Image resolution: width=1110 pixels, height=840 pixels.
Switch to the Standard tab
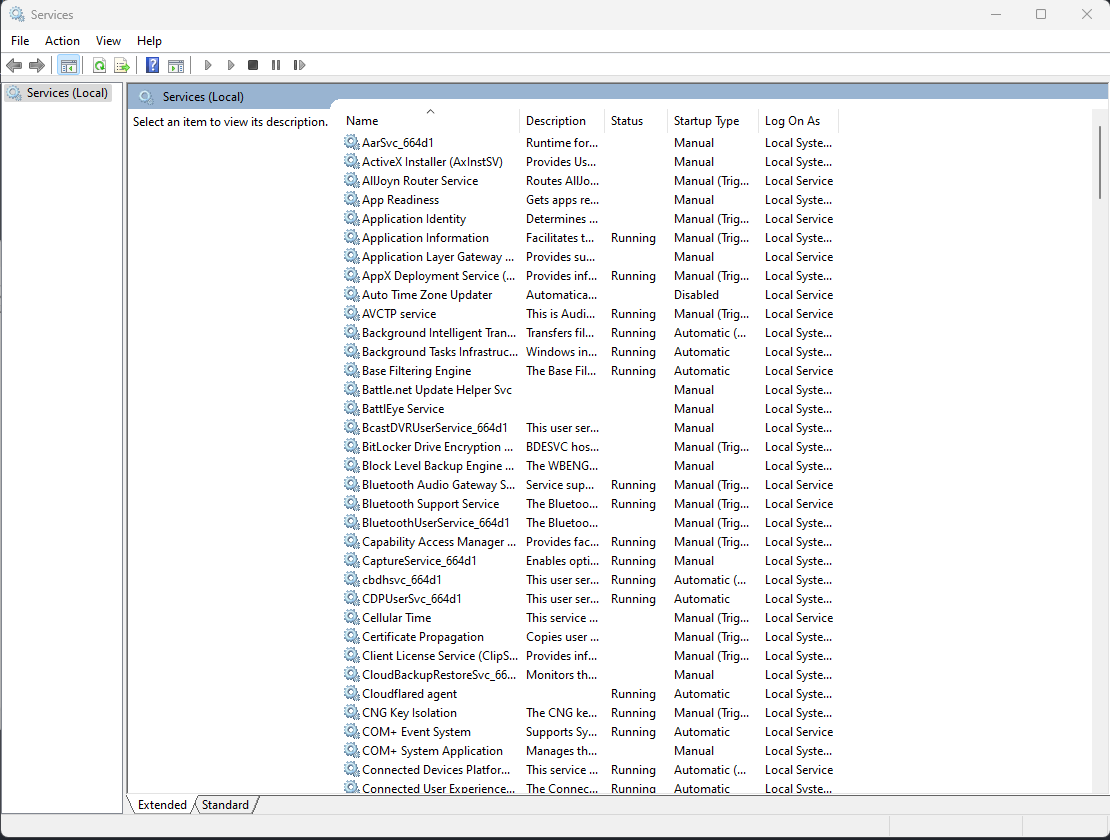225,804
